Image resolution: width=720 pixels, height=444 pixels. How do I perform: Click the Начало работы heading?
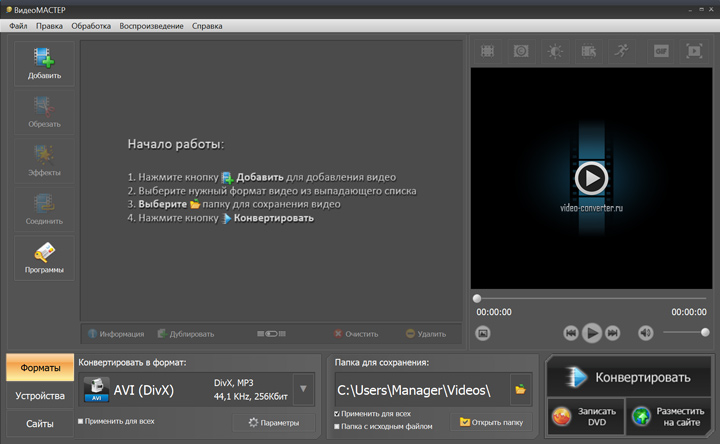pos(176,144)
